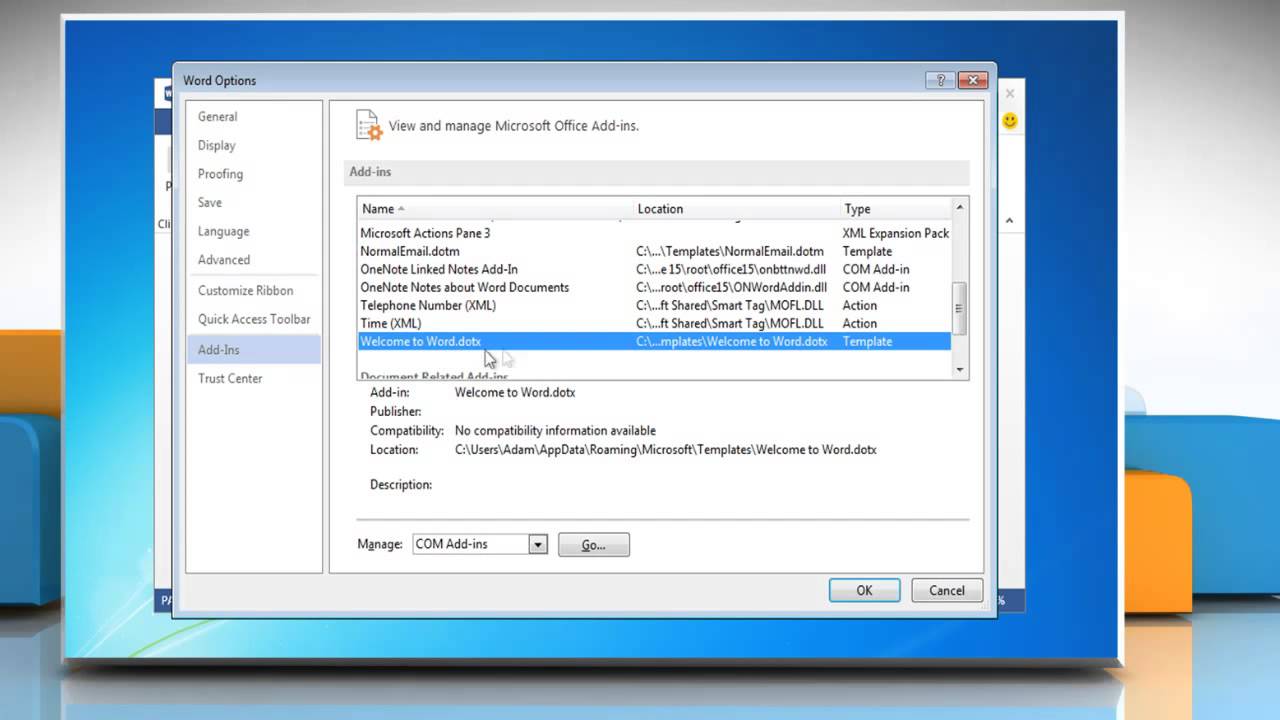Screen dimensions: 1280x720
Task: Click the Add-ins gear page icon
Action: tap(369, 125)
